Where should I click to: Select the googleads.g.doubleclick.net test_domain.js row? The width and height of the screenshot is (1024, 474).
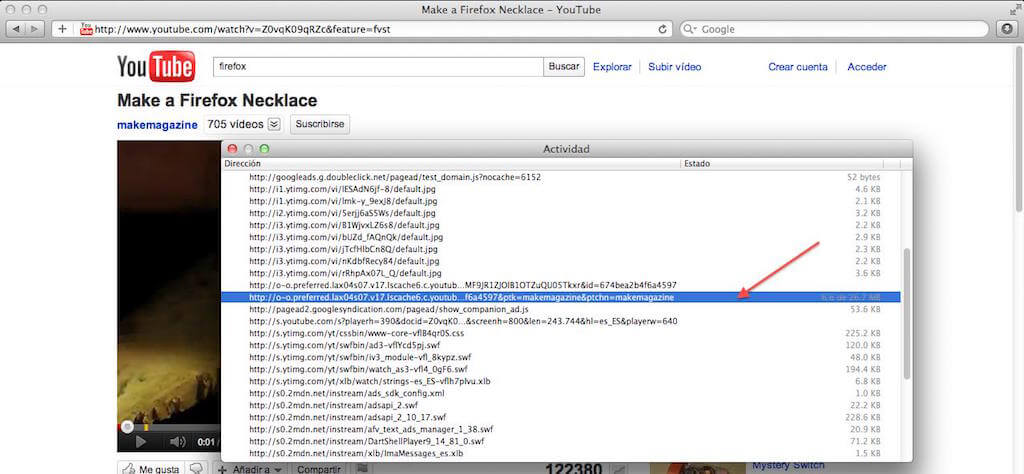pyautogui.click(x=562, y=178)
